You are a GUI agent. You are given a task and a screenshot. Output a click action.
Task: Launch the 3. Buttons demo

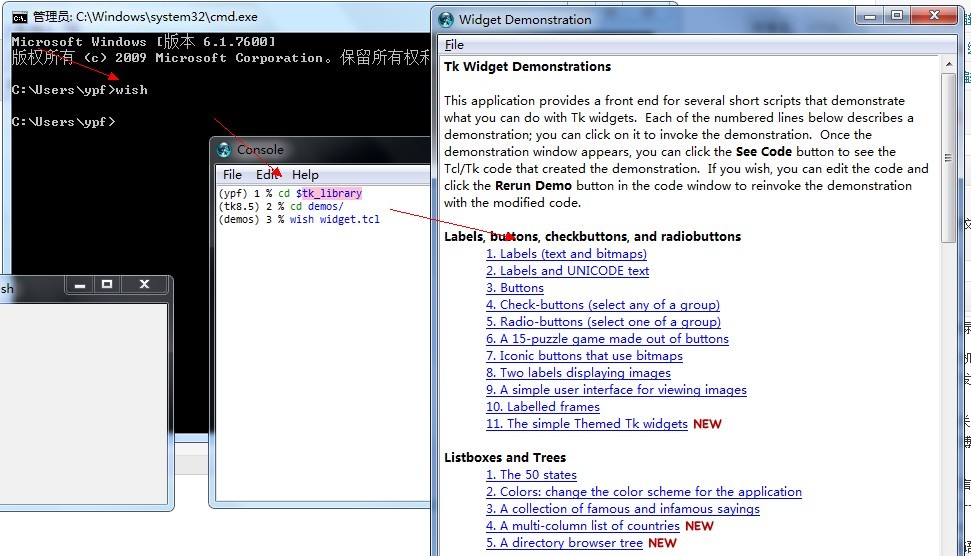[515, 287]
